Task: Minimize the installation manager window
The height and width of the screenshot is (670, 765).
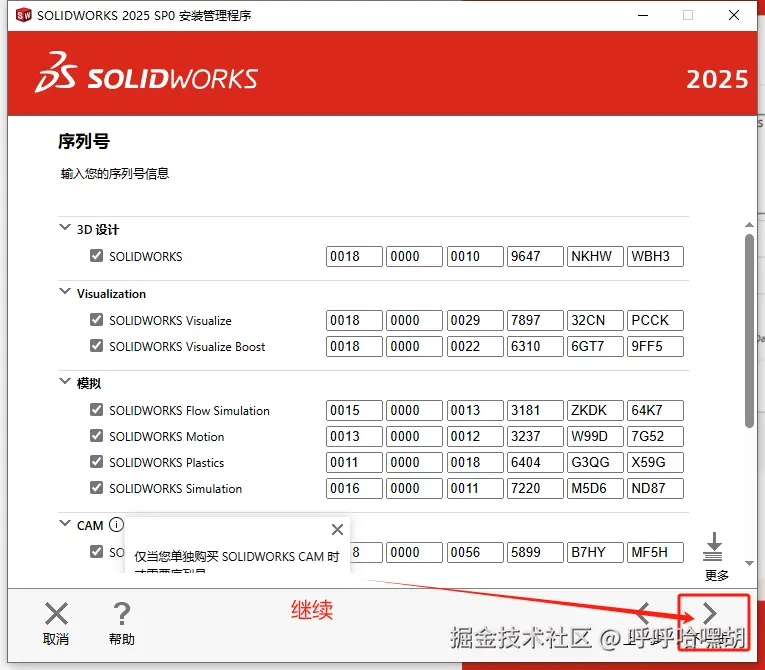Action: 643,16
